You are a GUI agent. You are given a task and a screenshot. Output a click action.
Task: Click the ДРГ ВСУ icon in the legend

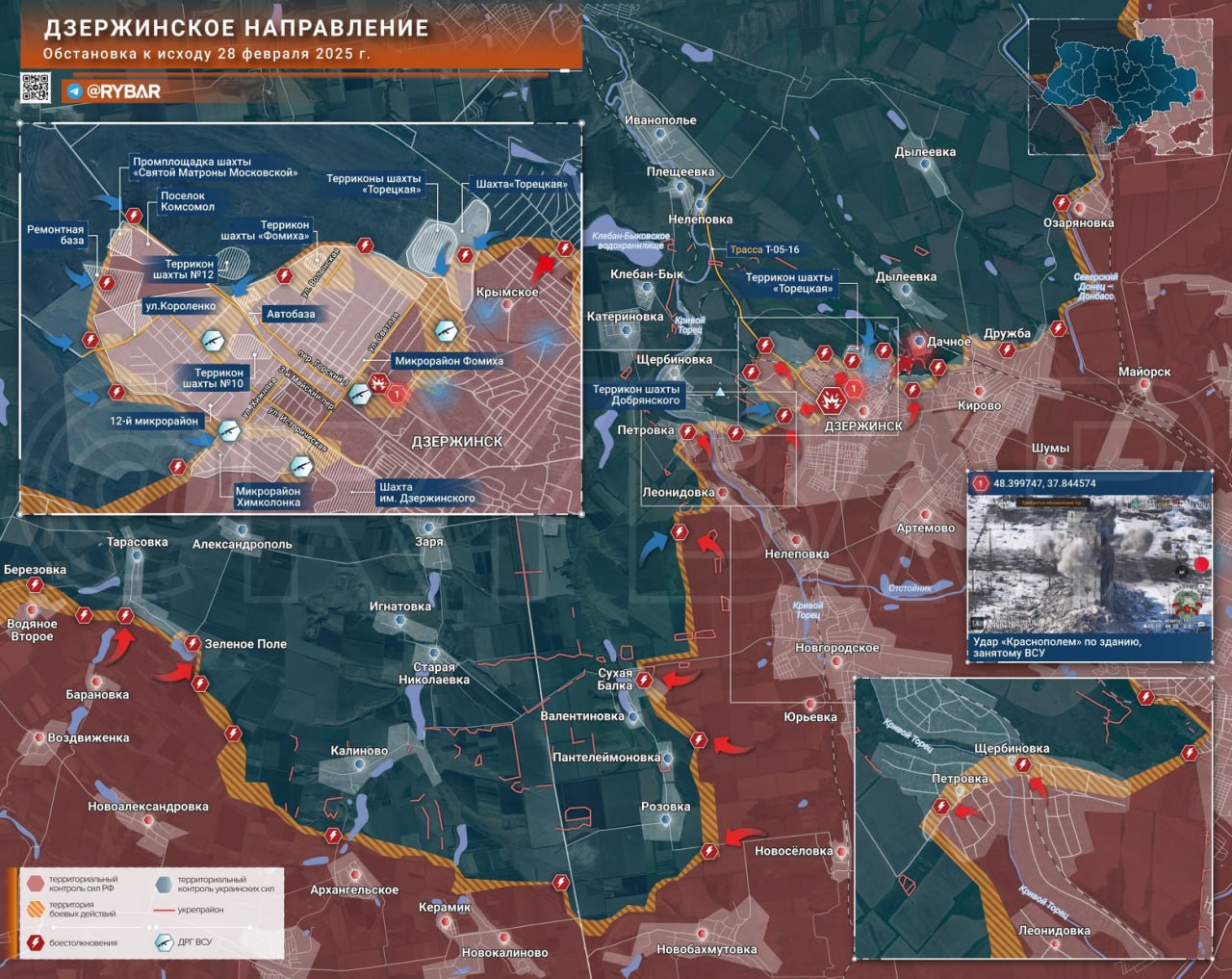point(163,942)
